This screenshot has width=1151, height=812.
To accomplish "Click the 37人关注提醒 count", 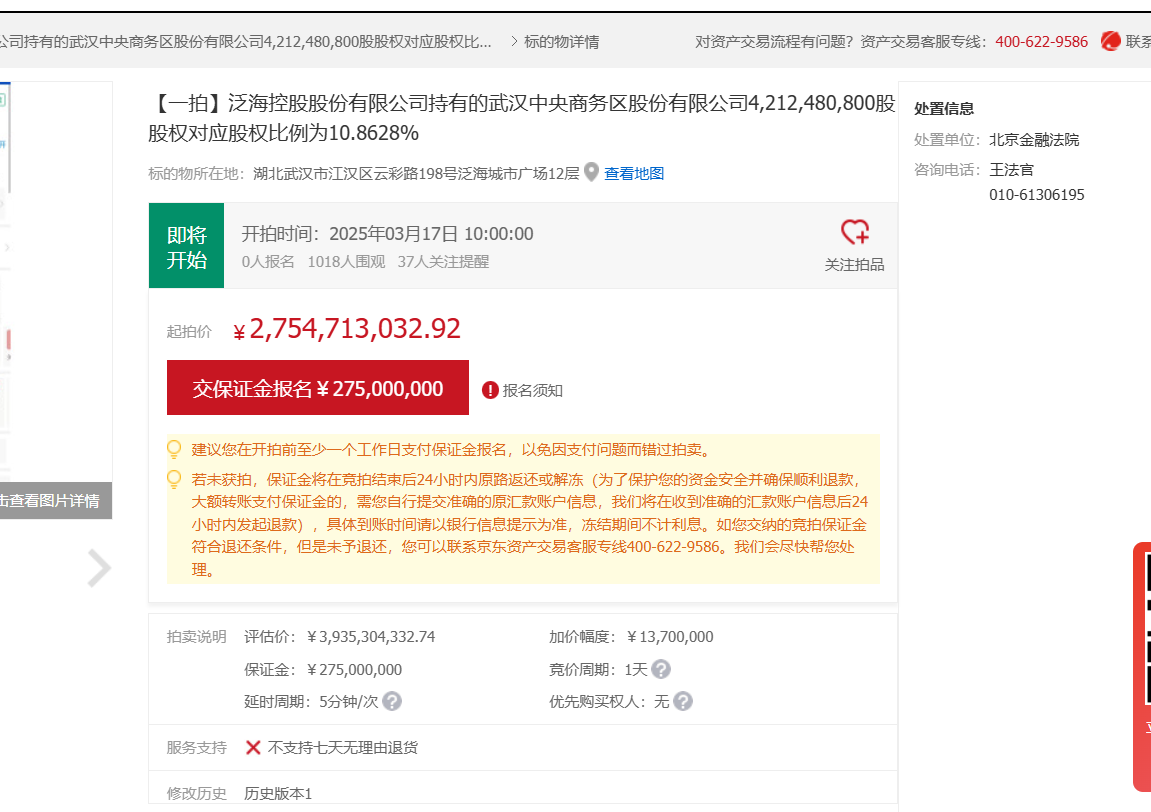I will point(443,262).
